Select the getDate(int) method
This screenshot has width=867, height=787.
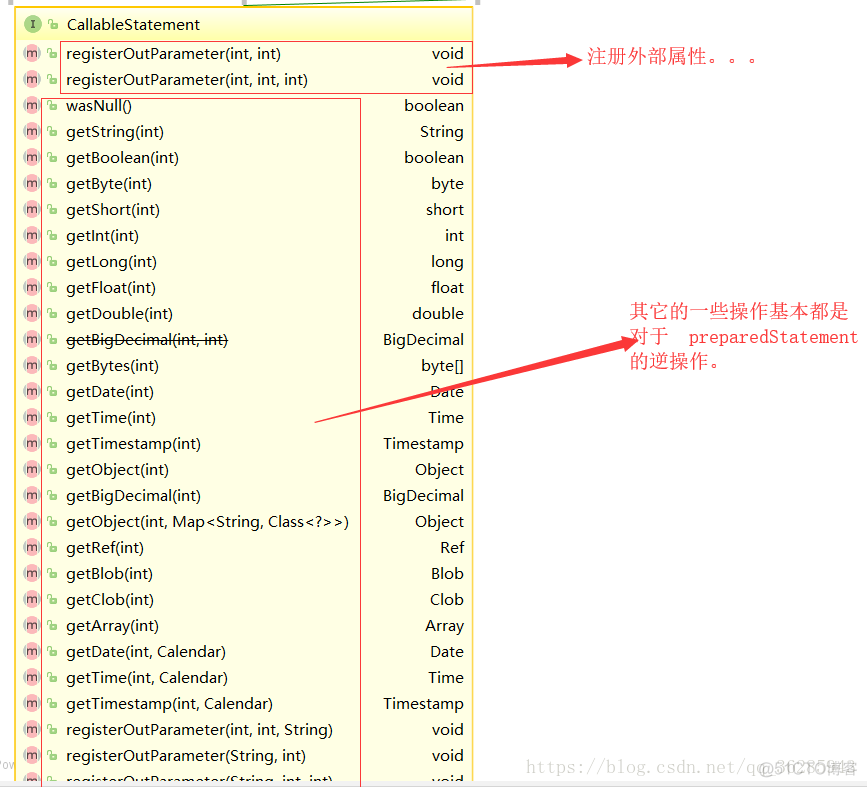(110, 392)
